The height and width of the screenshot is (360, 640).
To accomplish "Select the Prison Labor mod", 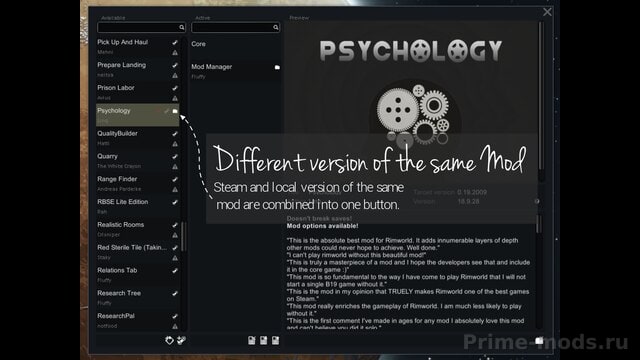I will (x=138, y=93).
